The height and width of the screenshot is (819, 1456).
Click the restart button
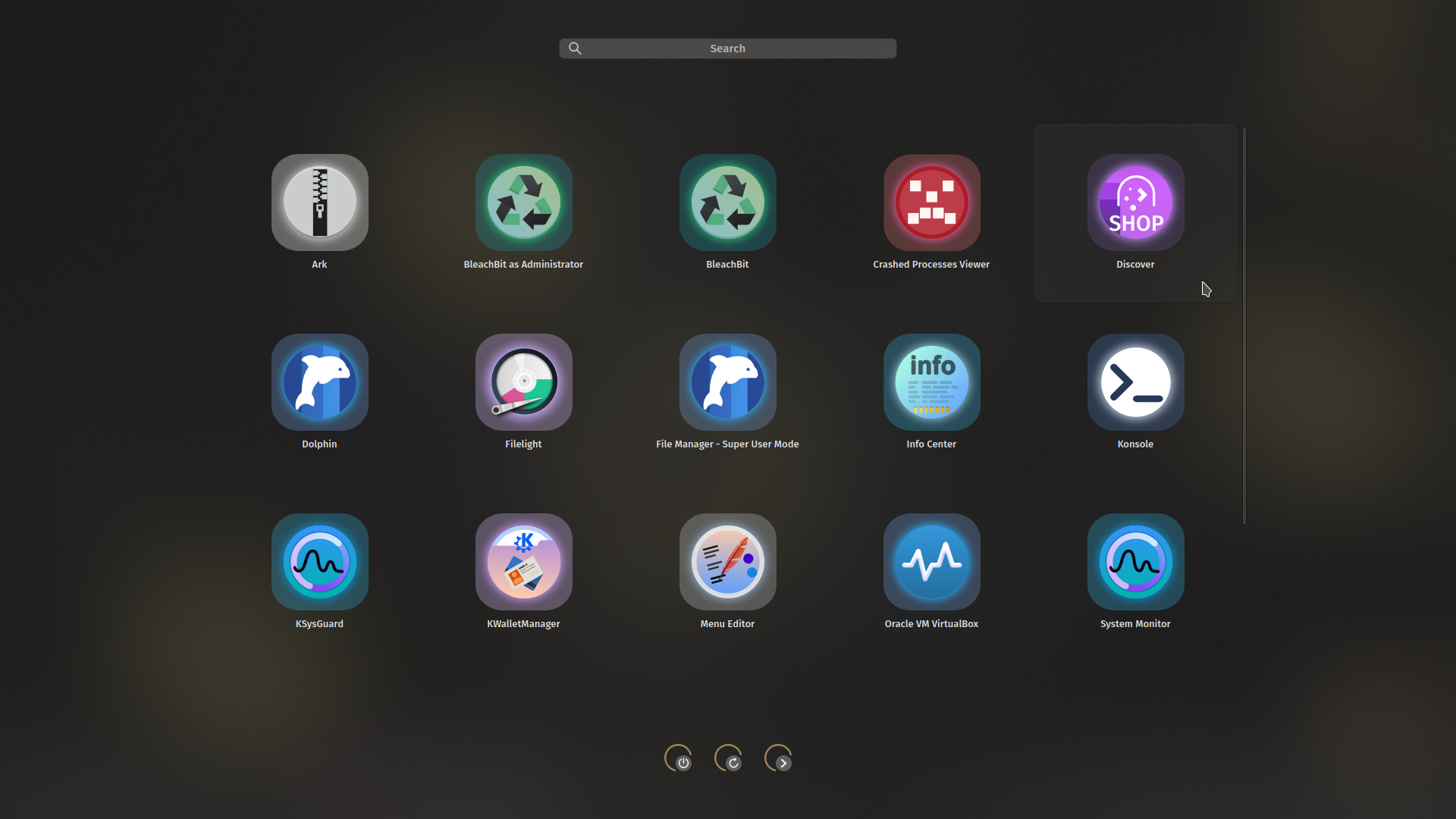728,758
